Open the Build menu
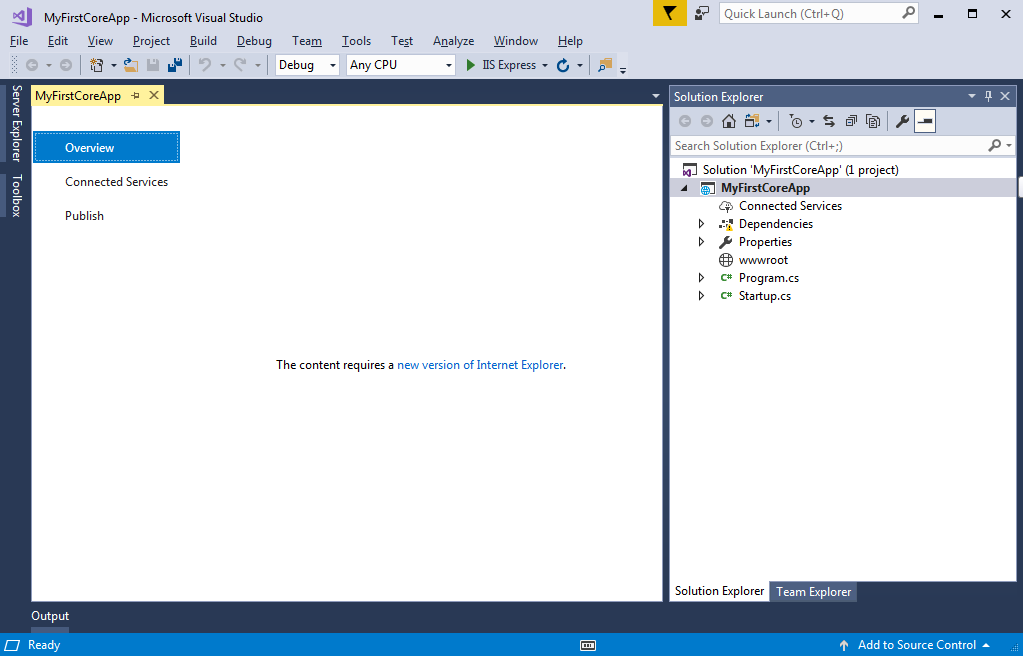 [204, 41]
